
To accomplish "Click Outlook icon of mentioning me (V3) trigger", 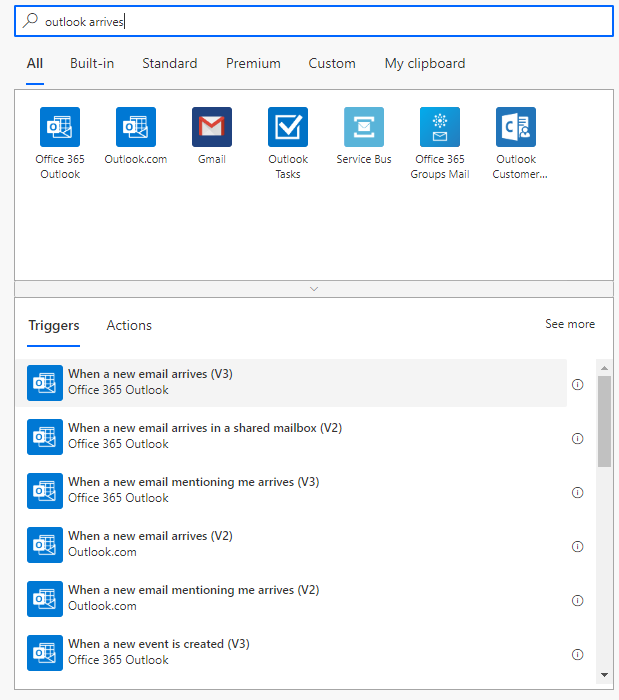I will 45,491.
